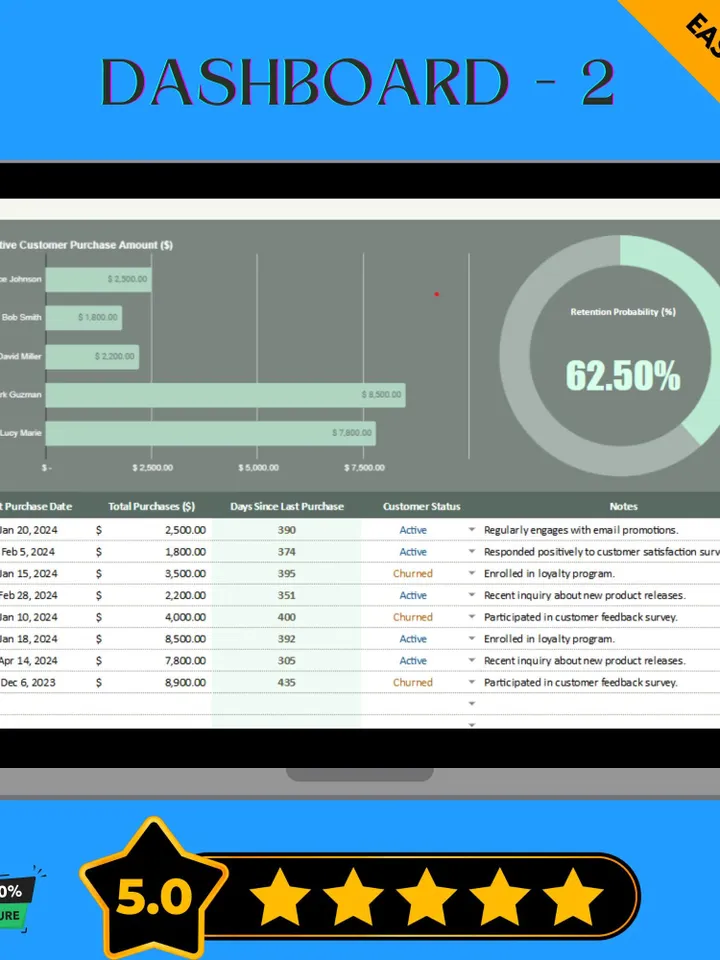Click the David Miller chart label
The image size is (720, 960).
21,356
